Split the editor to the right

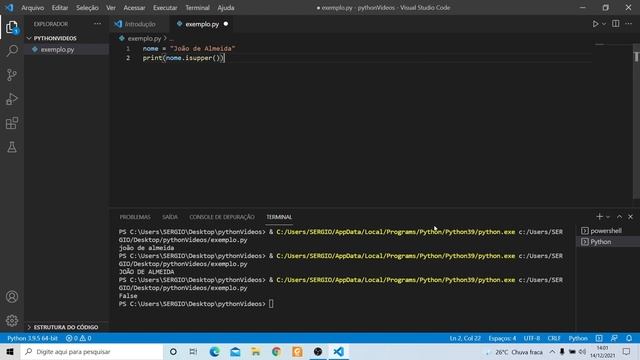pyautogui.click(x=616, y=24)
